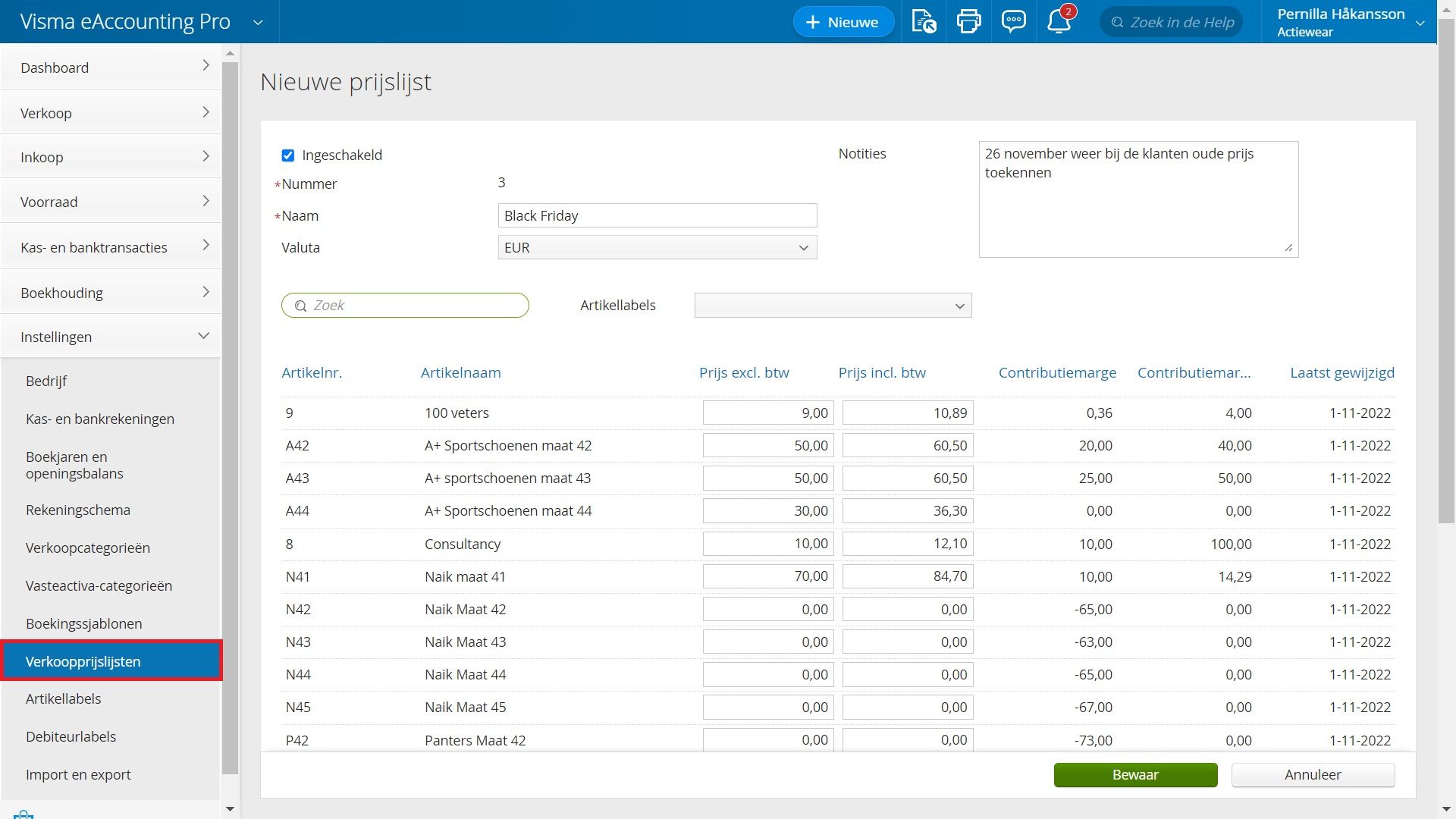Open Rekeningschema settings page
The width and height of the screenshot is (1456, 819).
click(x=78, y=510)
